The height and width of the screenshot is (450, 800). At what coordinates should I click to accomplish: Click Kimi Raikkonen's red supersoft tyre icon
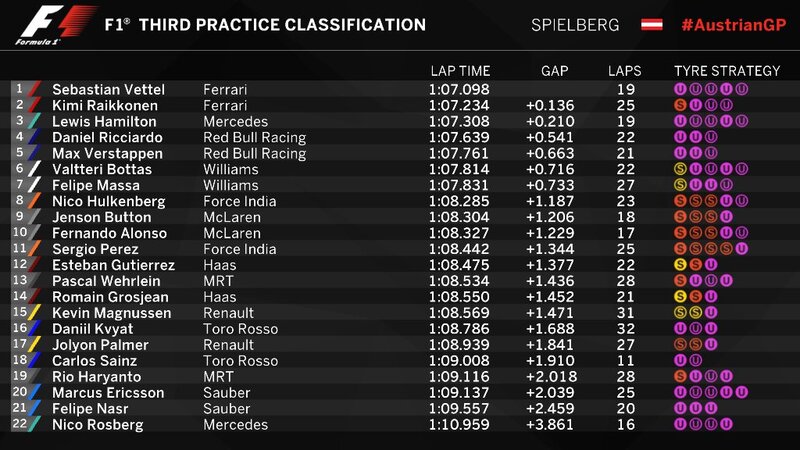pos(680,105)
